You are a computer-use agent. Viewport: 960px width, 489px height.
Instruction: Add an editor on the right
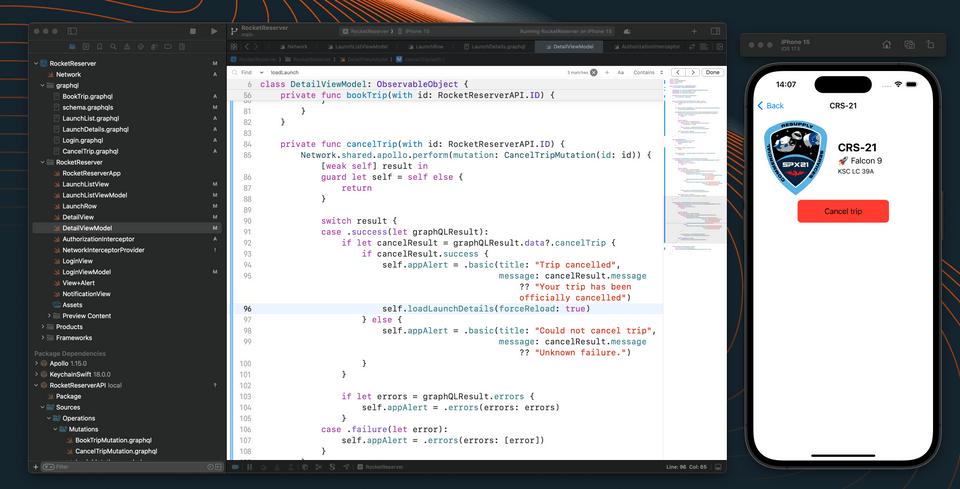pyautogui.click(x=719, y=47)
